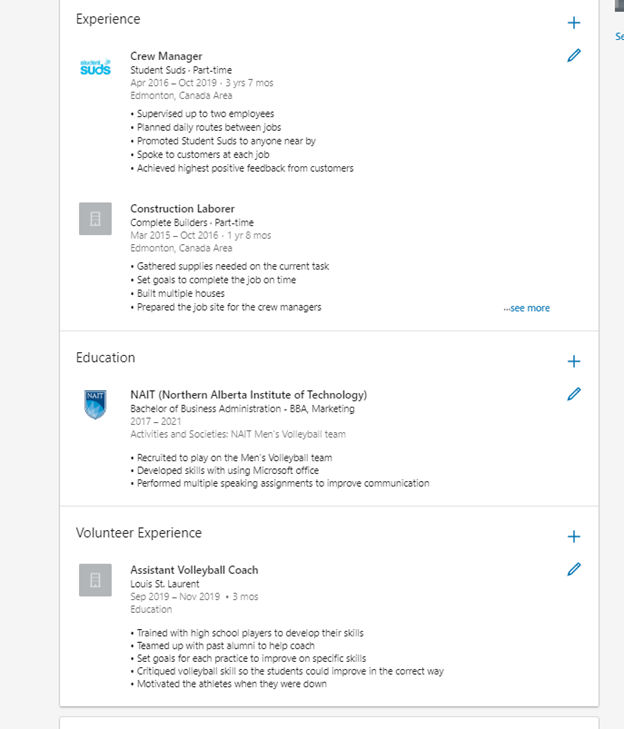Click the Education section heading
The height and width of the screenshot is (729, 624).
[x=105, y=358]
